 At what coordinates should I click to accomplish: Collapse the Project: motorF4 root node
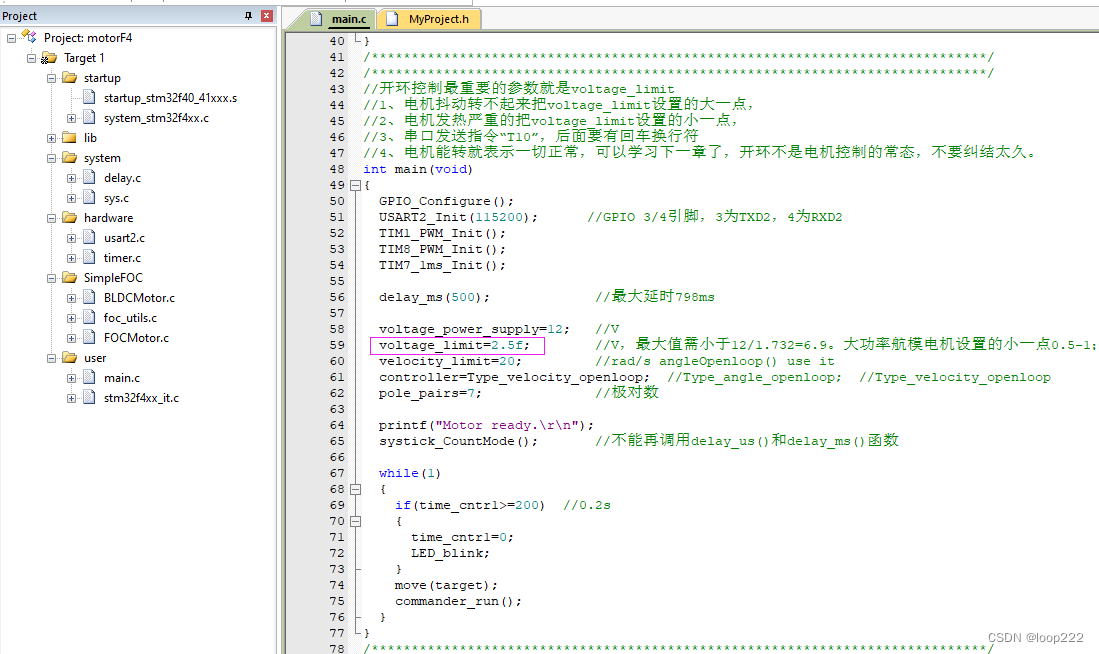(11, 38)
